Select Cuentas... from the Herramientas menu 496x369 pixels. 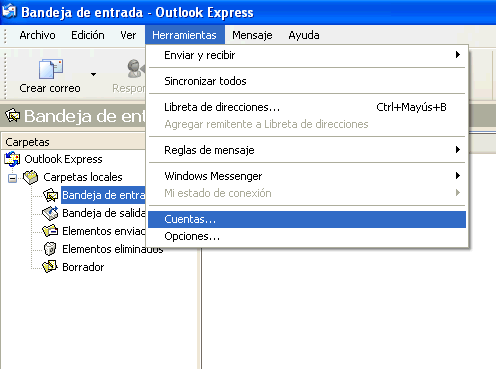pos(307,219)
